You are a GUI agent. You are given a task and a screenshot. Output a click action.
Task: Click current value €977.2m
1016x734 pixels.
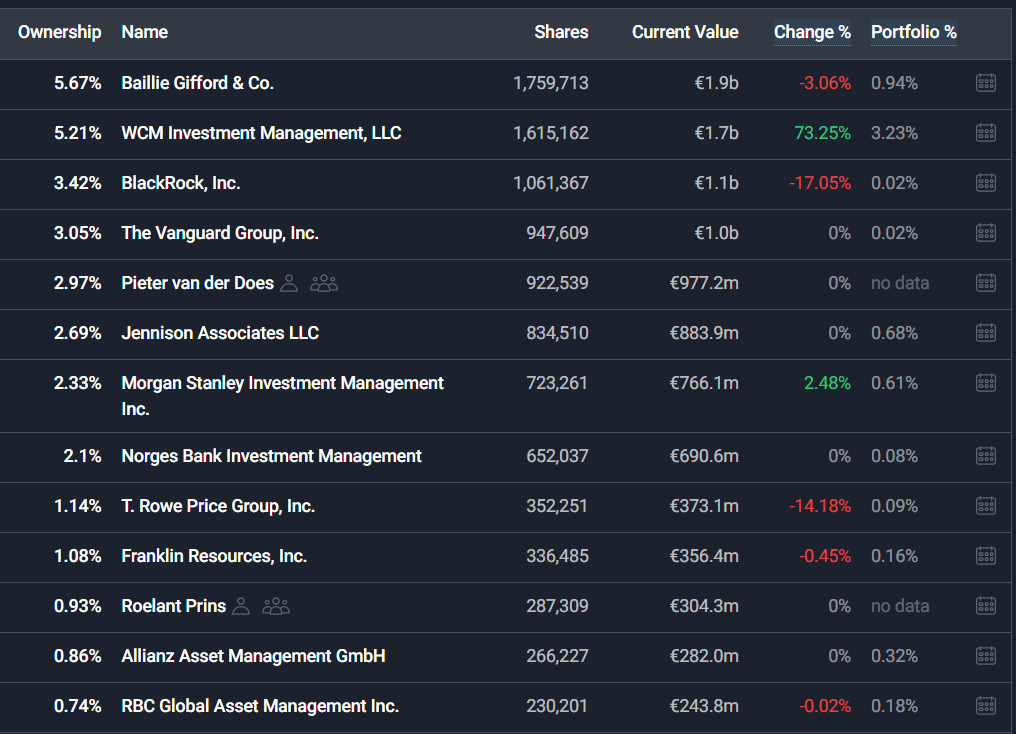(x=704, y=283)
